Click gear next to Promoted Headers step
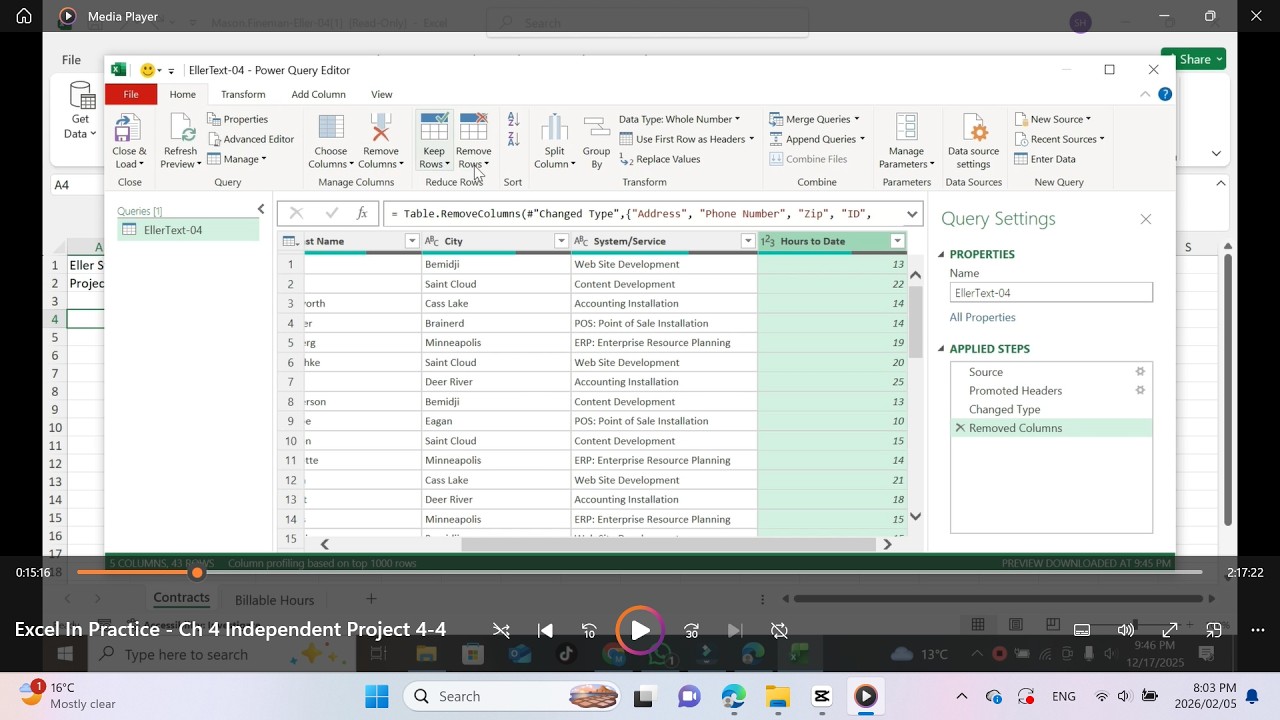Screen dimensions: 1280x720 click(1140, 390)
